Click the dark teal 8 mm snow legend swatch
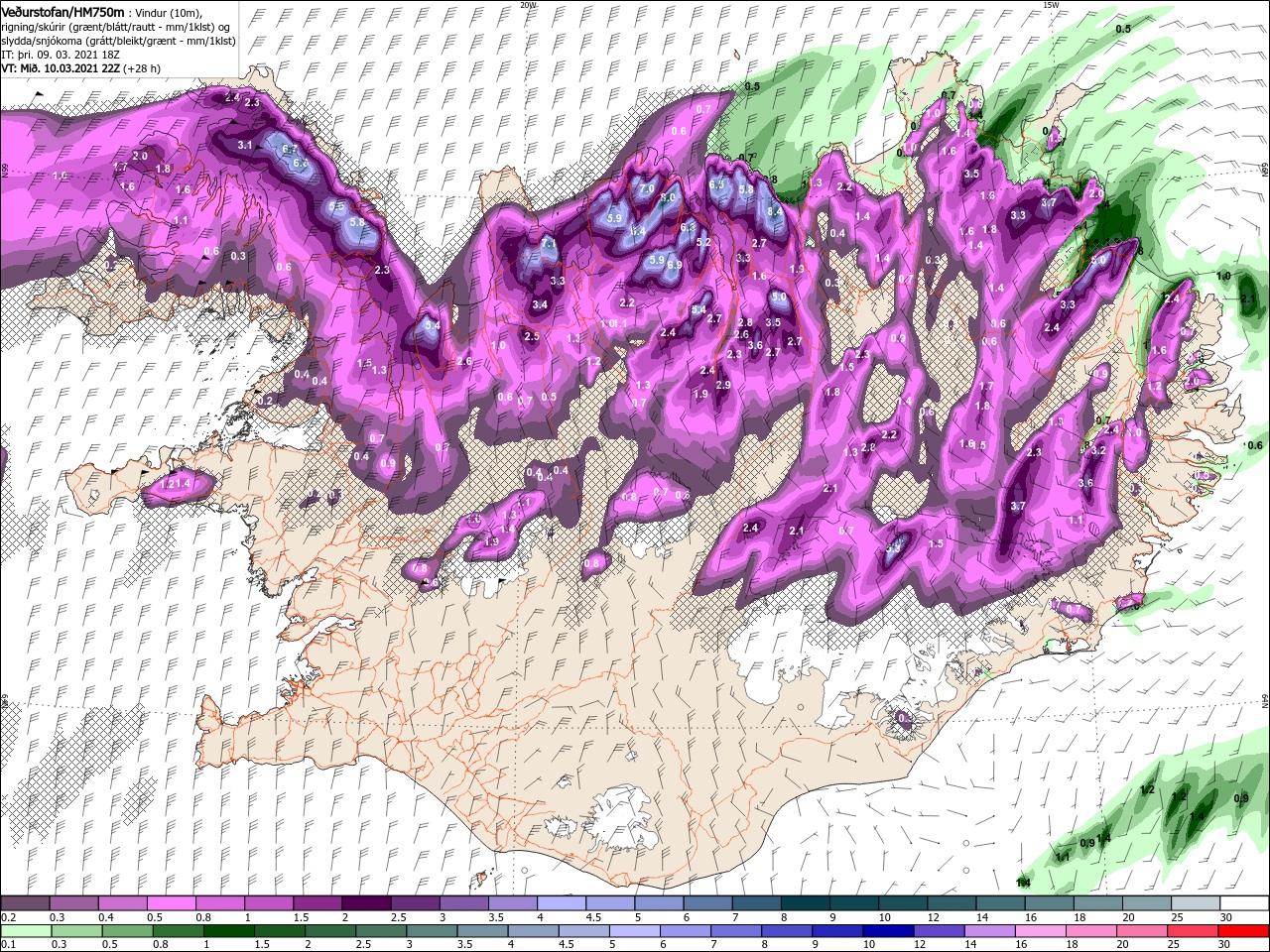1270x952 pixels. 805,903
